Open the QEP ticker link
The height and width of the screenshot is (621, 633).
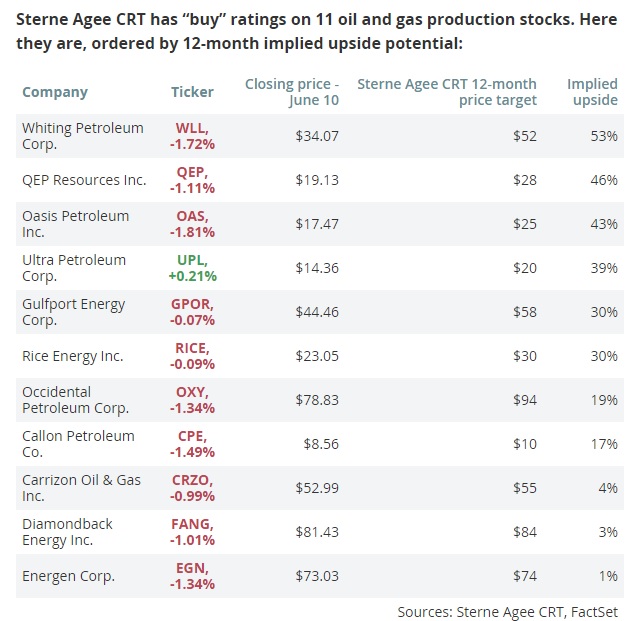coord(191,172)
